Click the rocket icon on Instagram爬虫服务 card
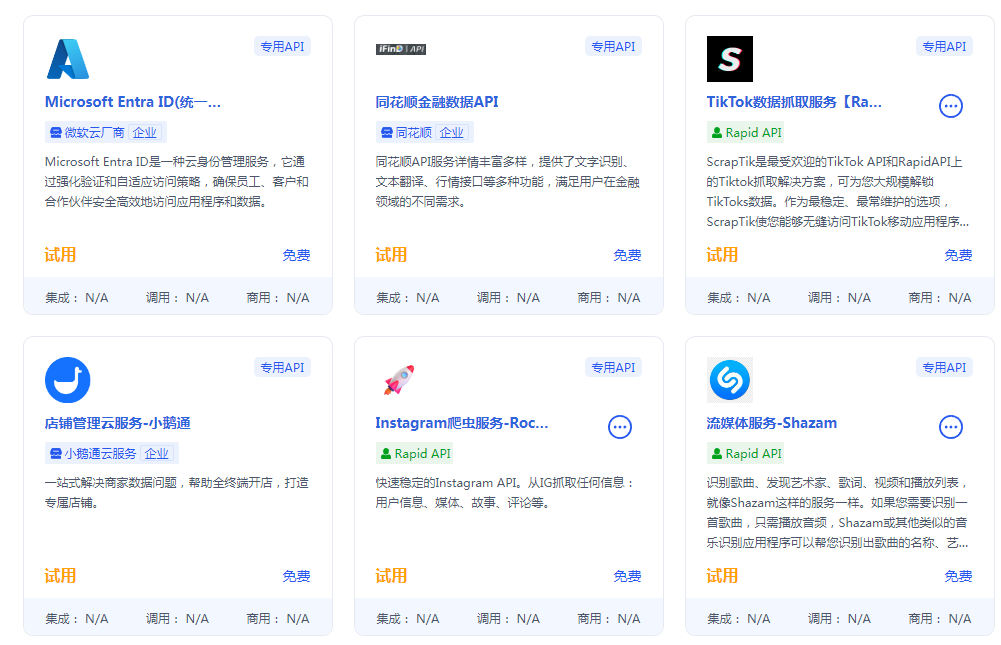 coord(397,380)
